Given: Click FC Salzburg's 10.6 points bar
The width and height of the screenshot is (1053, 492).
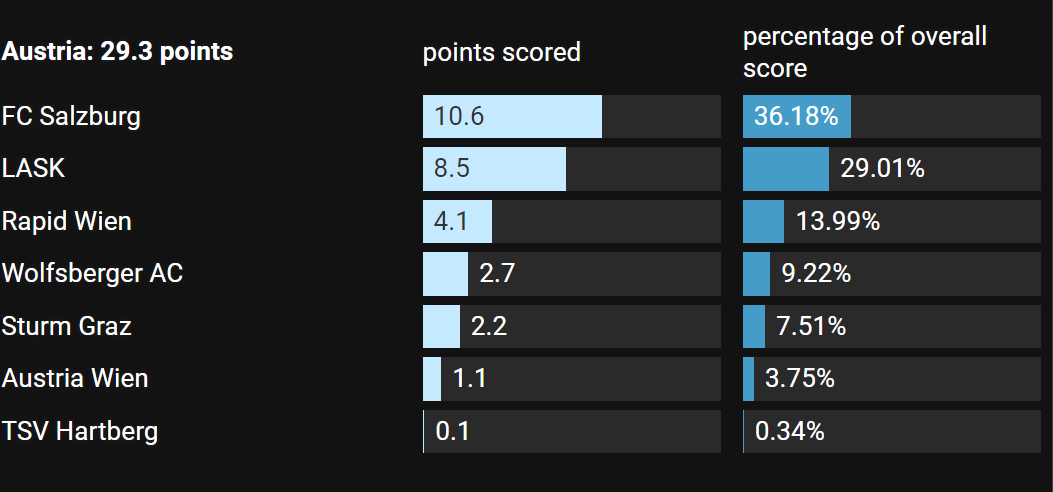Looking at the screenshot, I should coord(512,116).
